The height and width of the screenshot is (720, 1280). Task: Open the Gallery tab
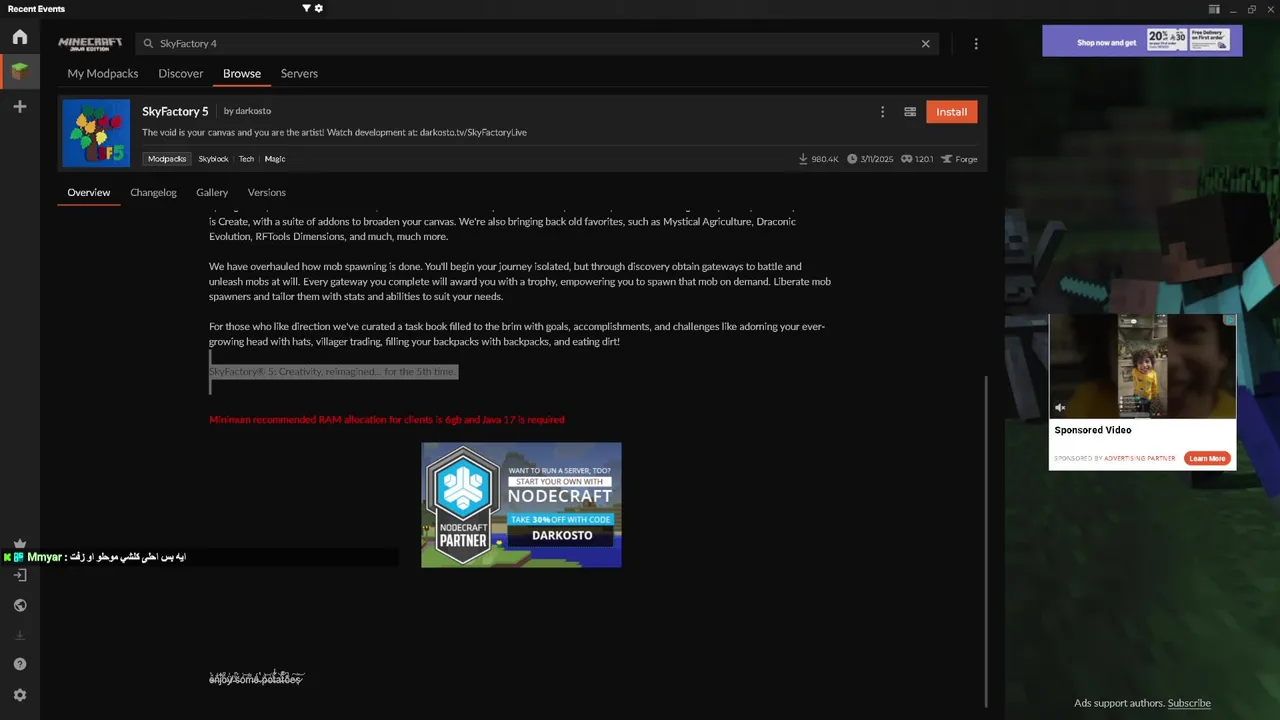pos(212,192)
